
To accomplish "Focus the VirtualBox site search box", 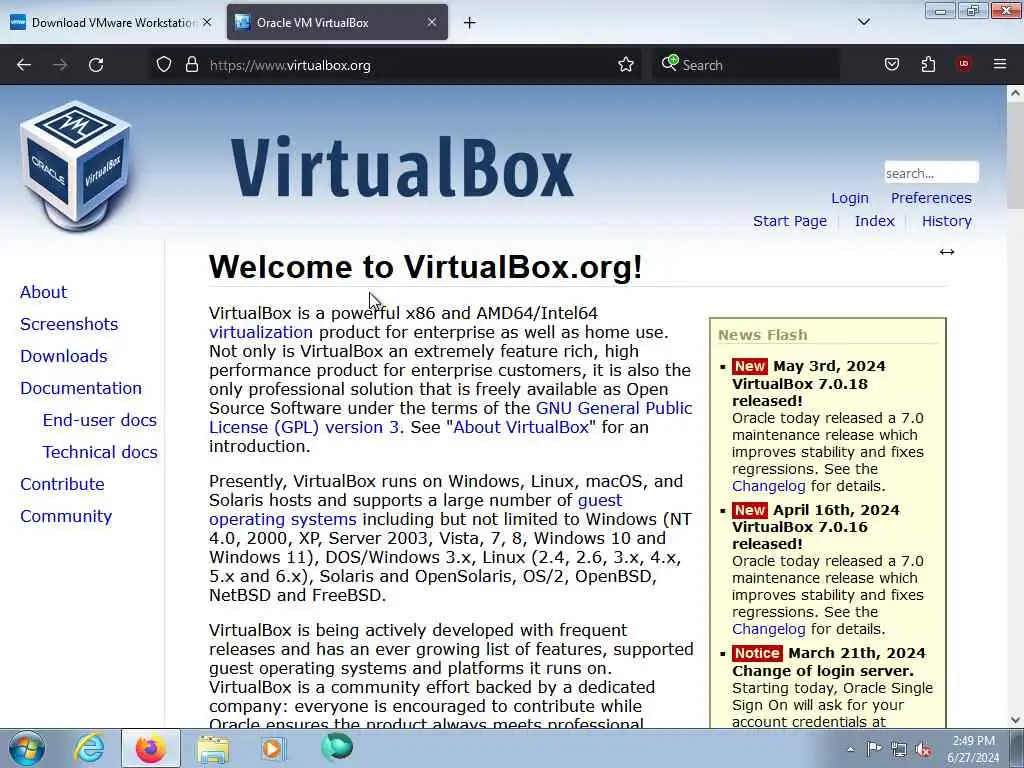I will click(x=931, y=173).
